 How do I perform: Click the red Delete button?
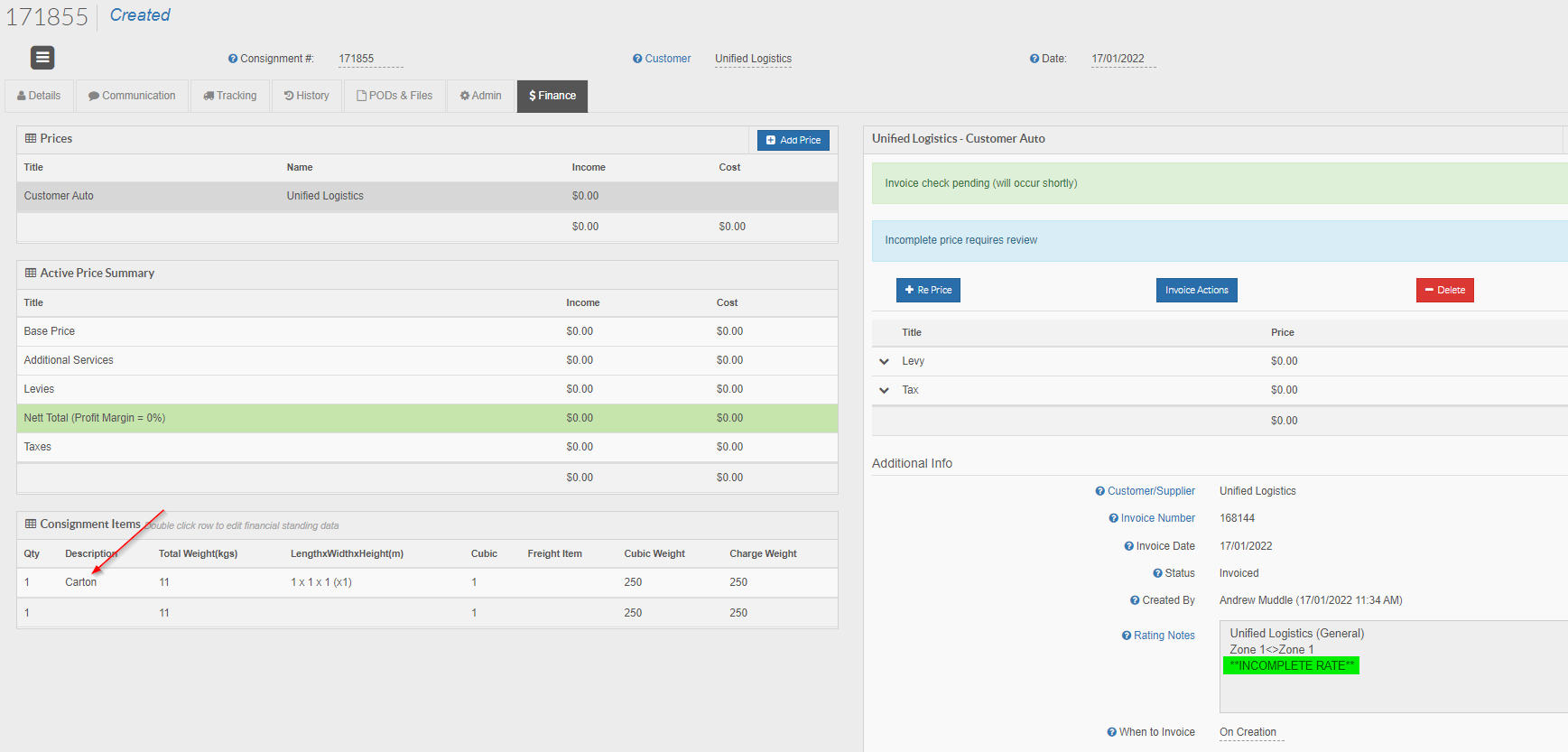click(1445, 290)
